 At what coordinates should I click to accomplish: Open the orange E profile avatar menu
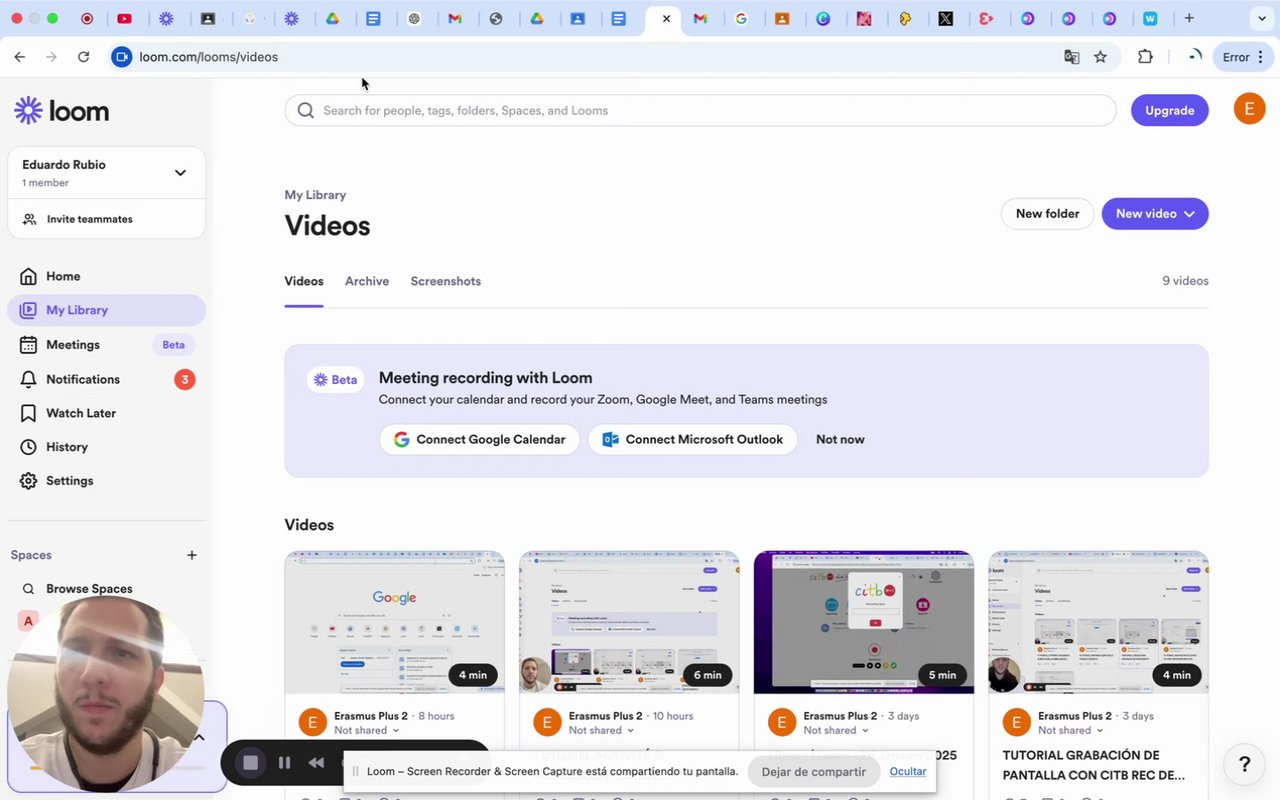(1249, 109)
